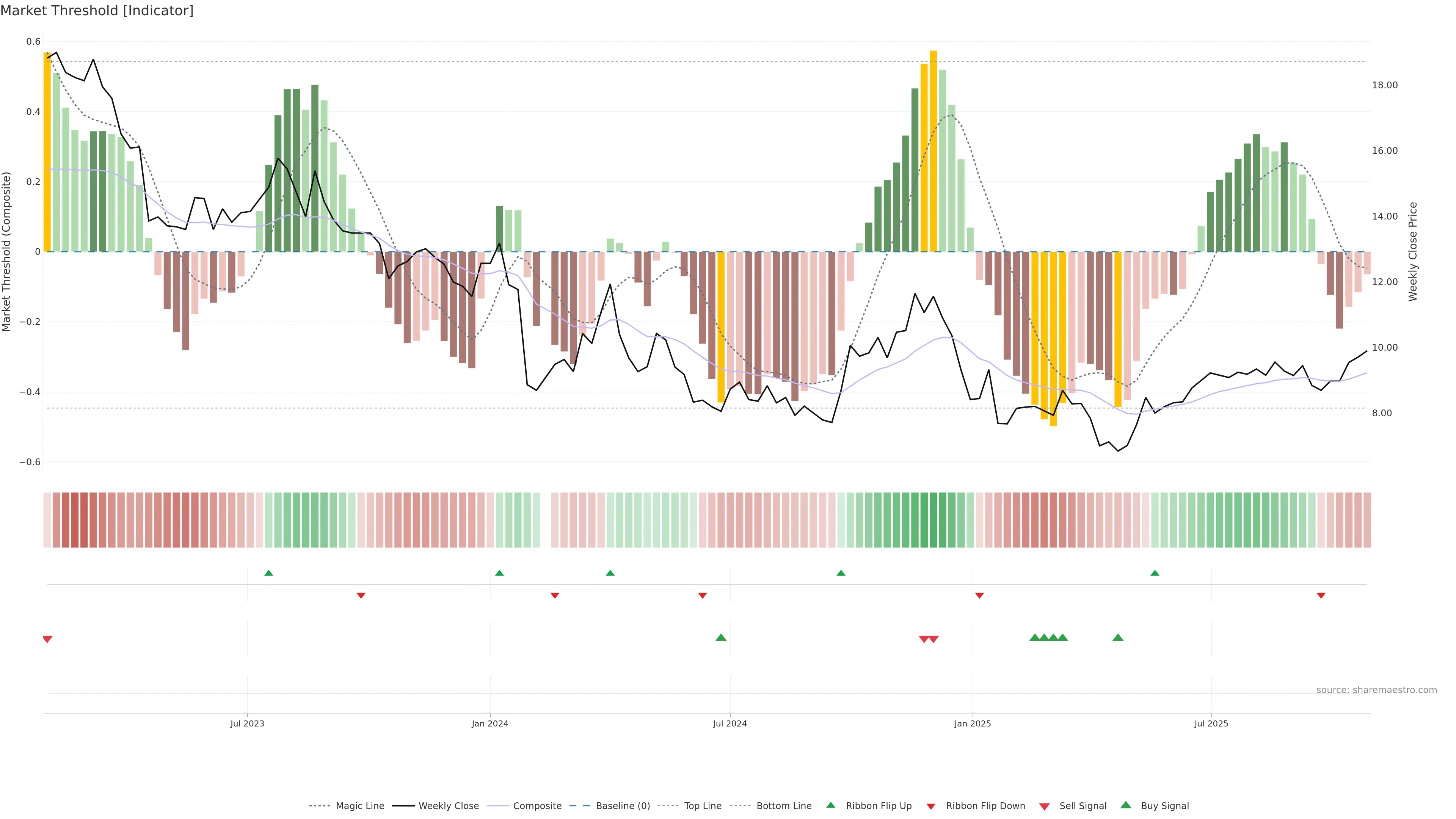The height and width of the screenshot is (819, 1456).
Task: Click the rightmost green buy signal triangle
Action: point(1117,637)
